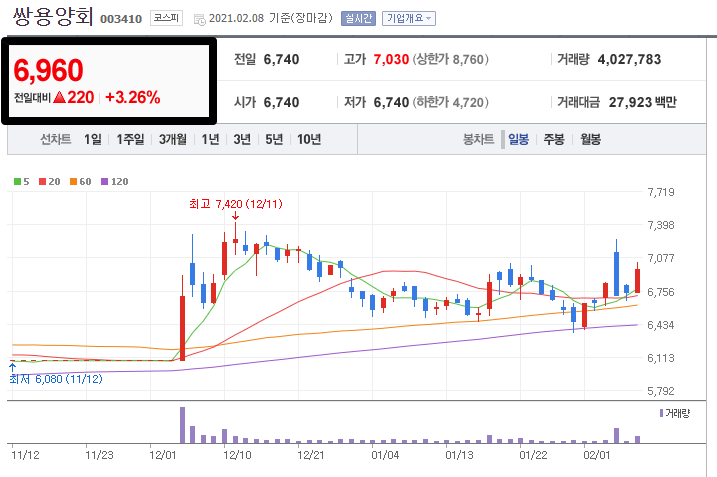Click the 최저 6,080 (11/12) chart annotation
Image resolution: width=717 pixels, height=477 pixels.
pos(56,379)
